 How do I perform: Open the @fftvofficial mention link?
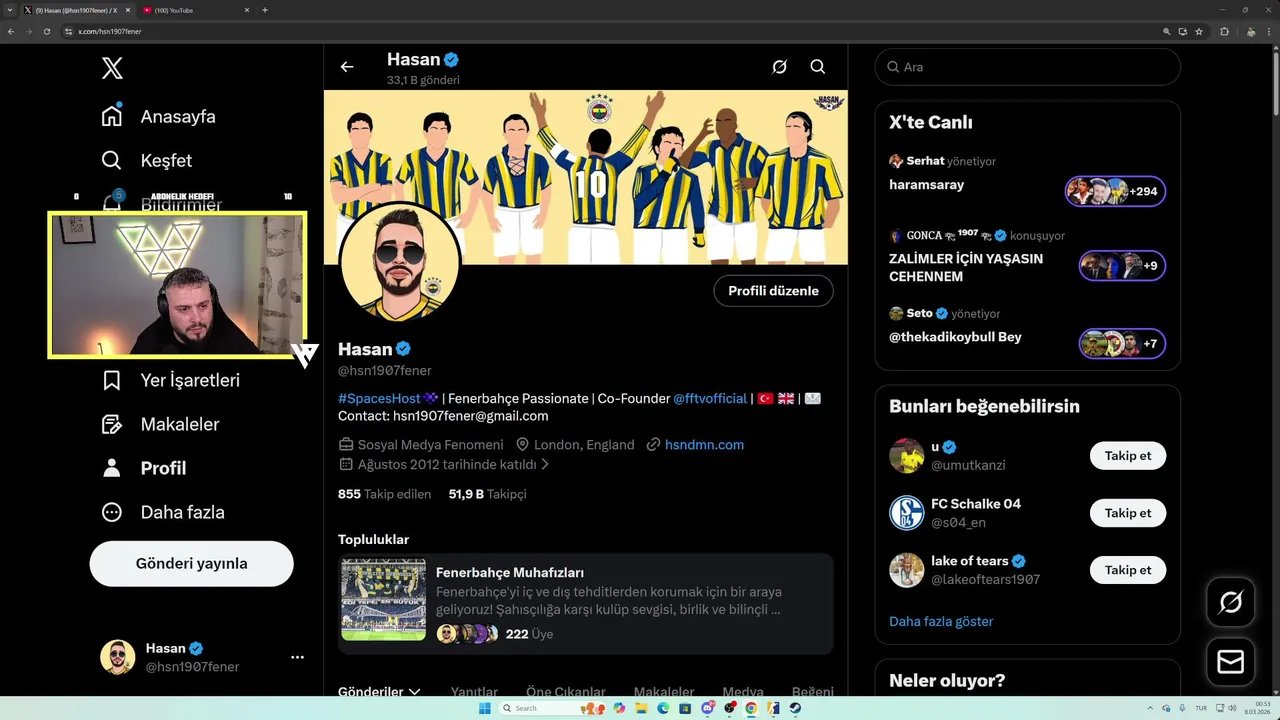710,398
